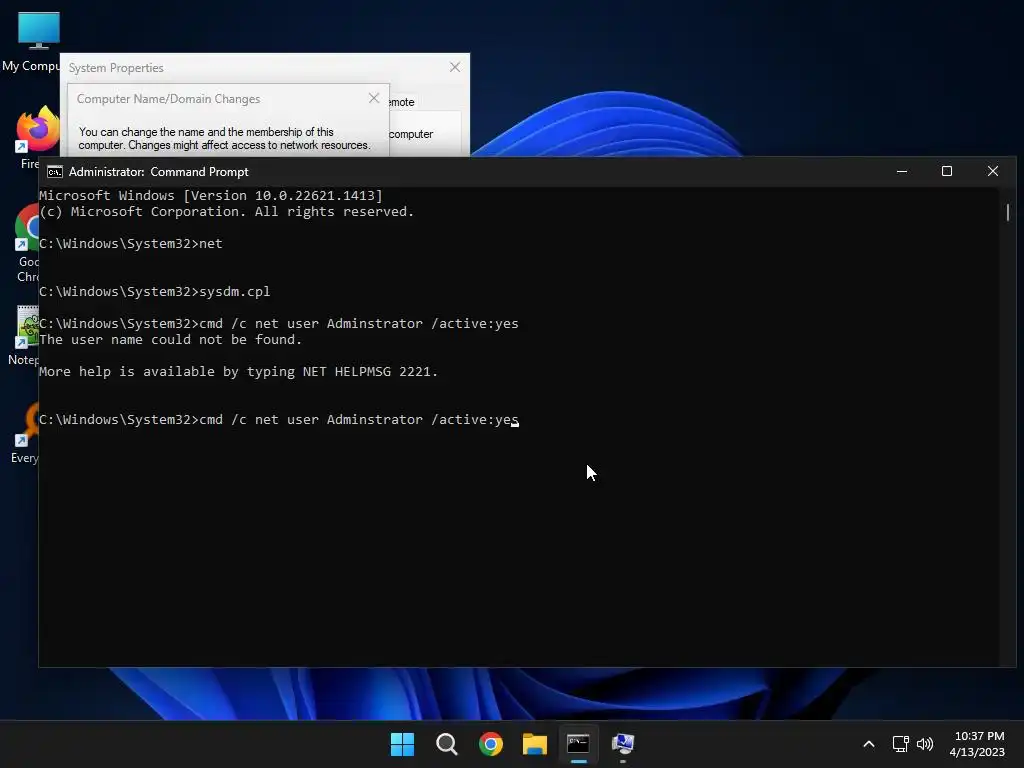Close the System Properties window
This screenshot has height=768, width=1024.
point(455,67)
